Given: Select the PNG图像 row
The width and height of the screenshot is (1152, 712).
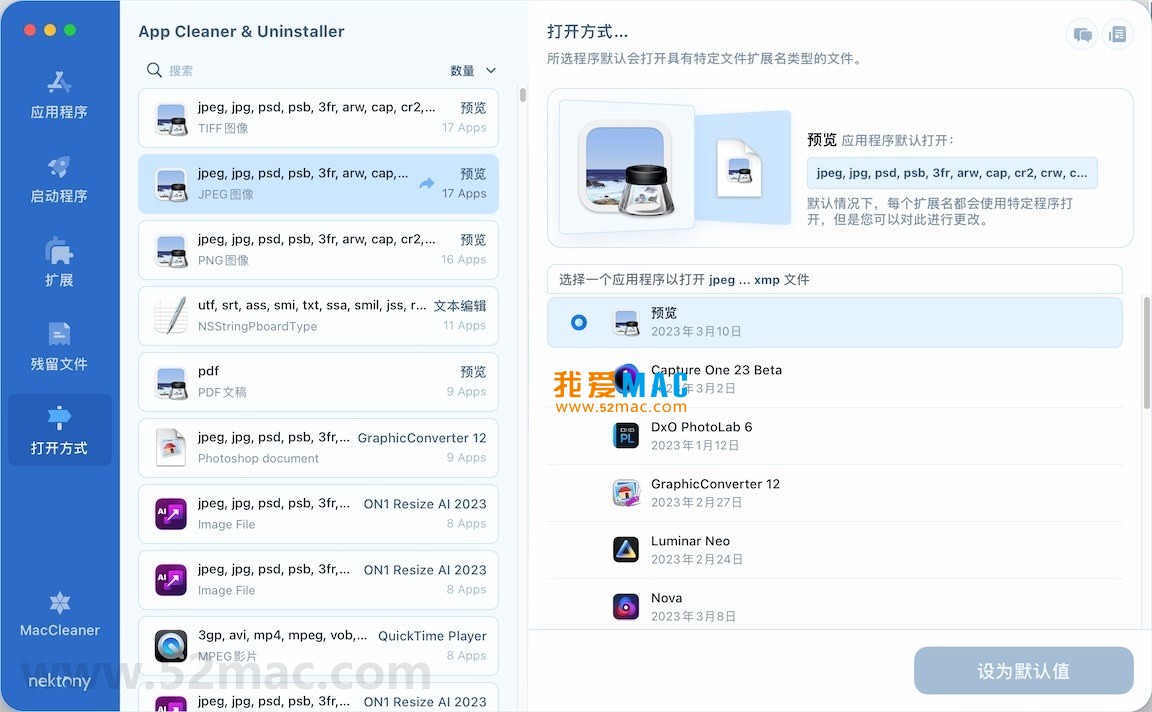Looking at the screenshot, I should pos(318,250).
